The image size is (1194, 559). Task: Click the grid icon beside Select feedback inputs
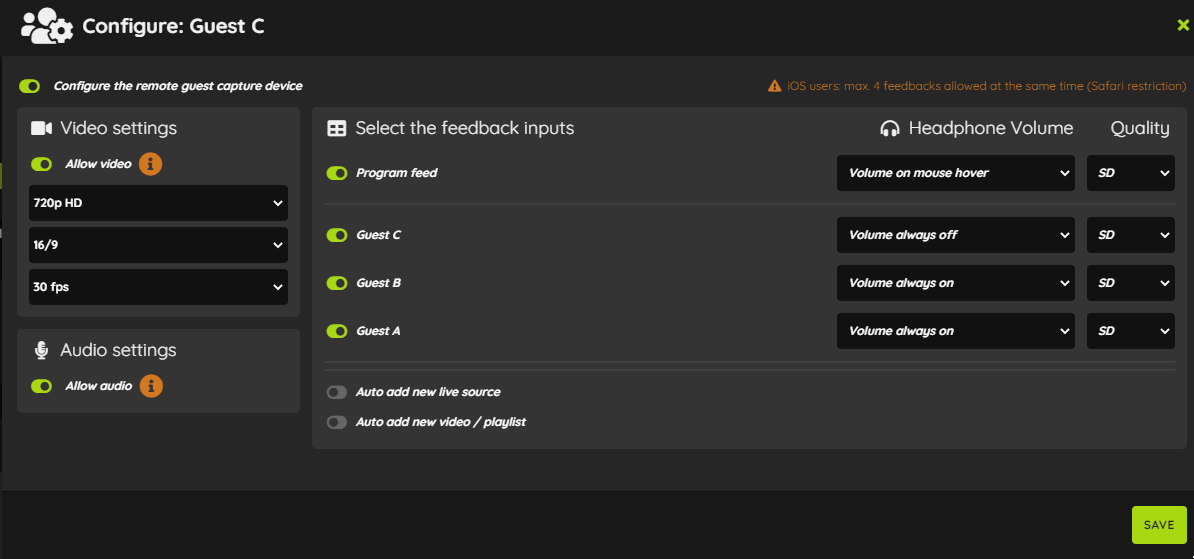(x=336, y=128)
